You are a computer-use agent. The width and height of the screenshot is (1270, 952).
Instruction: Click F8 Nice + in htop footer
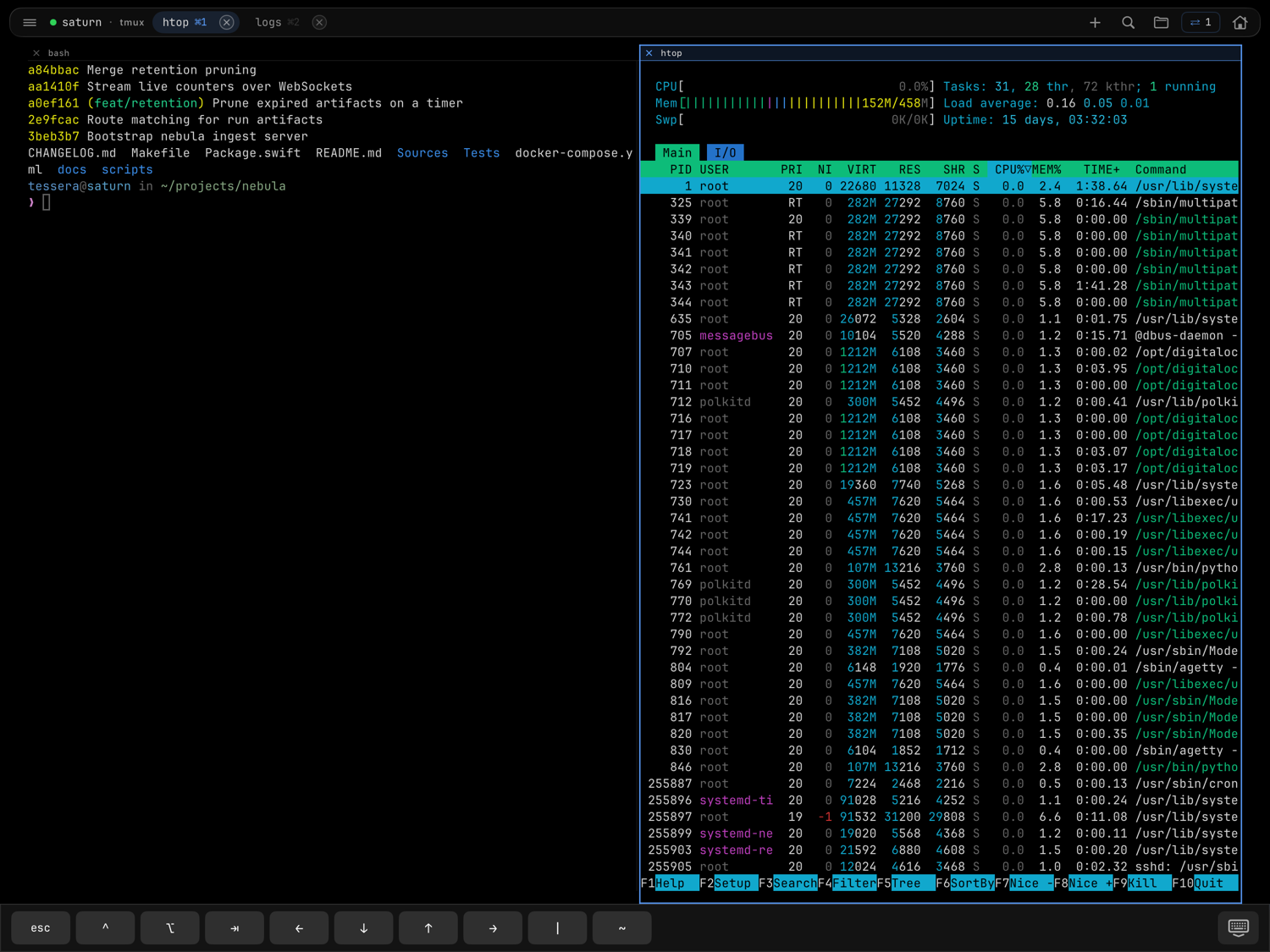(1083, 883)
